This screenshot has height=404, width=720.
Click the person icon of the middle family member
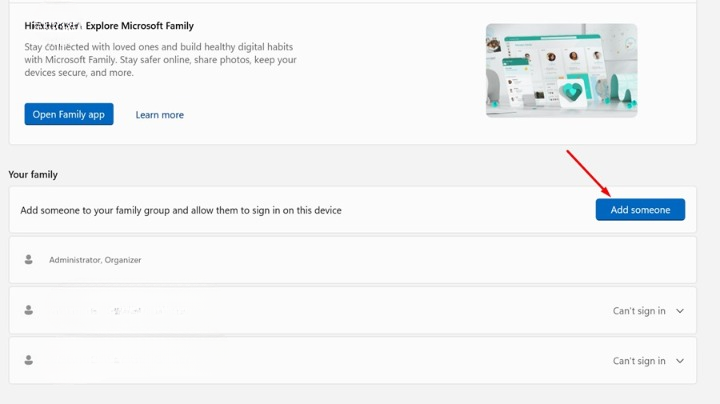coord(28,310)
